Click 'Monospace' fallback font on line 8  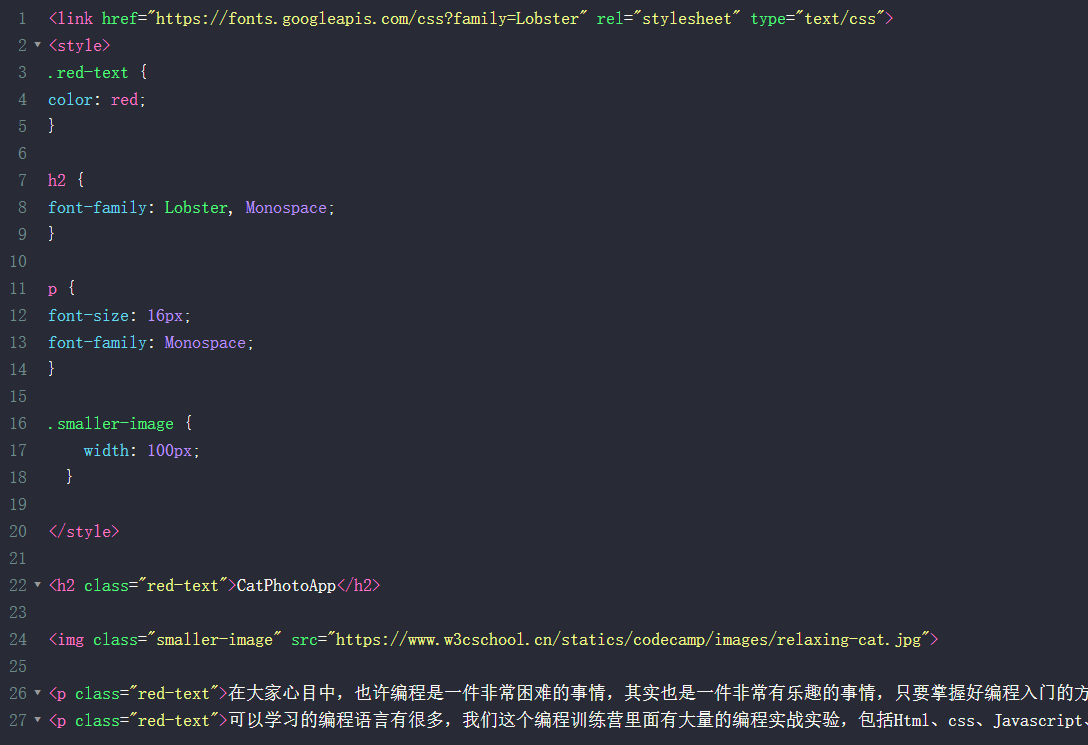(x=286, y=207)
